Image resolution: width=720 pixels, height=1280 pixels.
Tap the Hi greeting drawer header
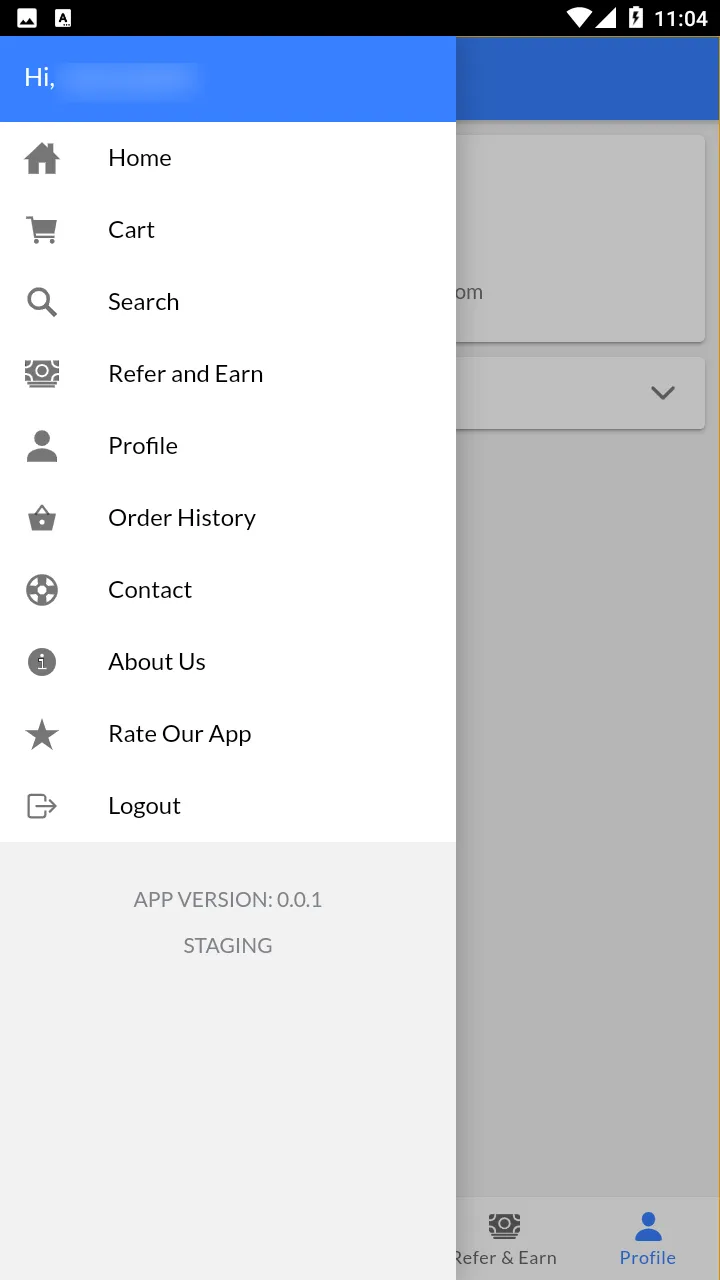pos(227,79)
